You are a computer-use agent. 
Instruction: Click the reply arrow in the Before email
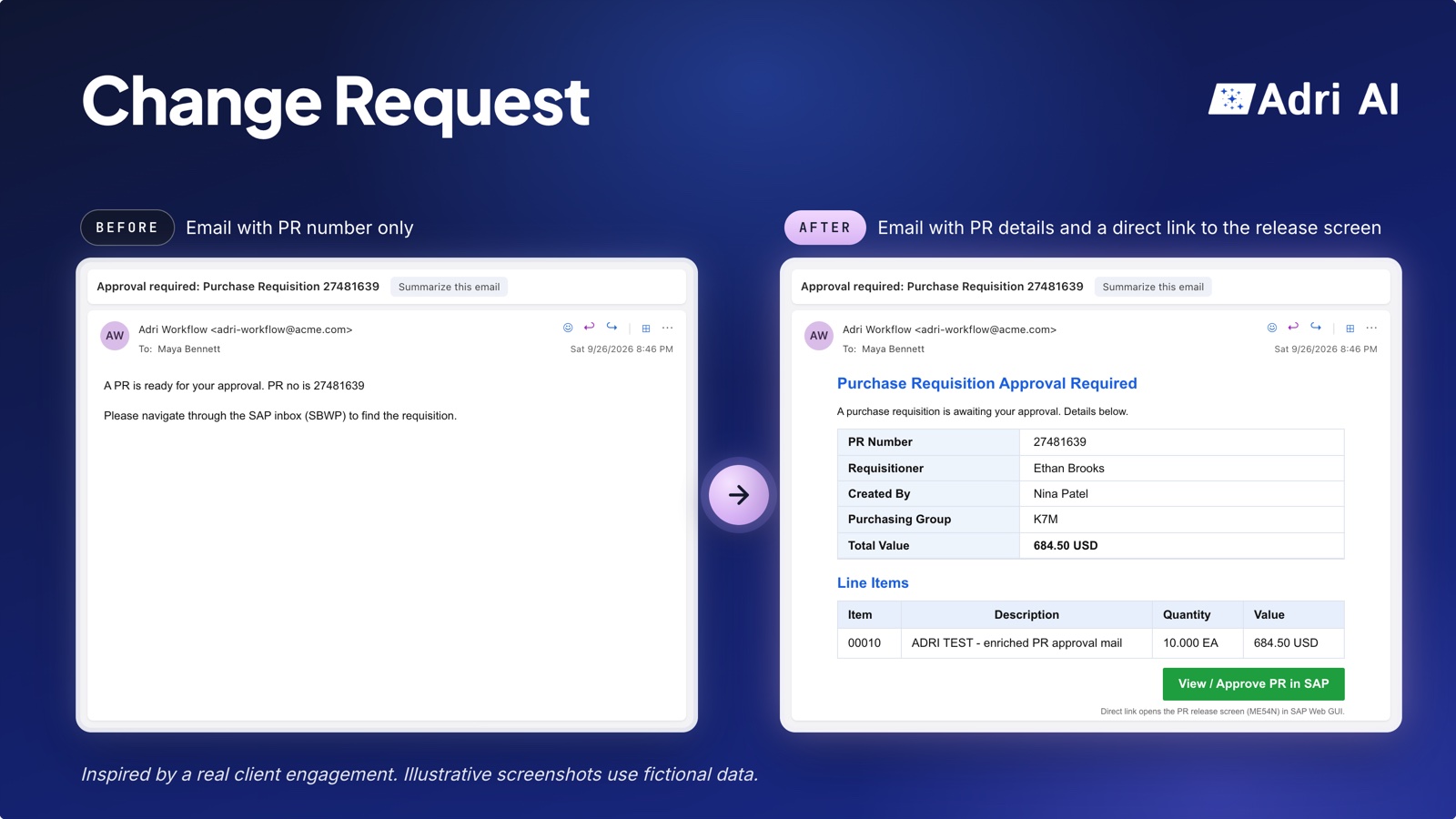pos(589,327)
